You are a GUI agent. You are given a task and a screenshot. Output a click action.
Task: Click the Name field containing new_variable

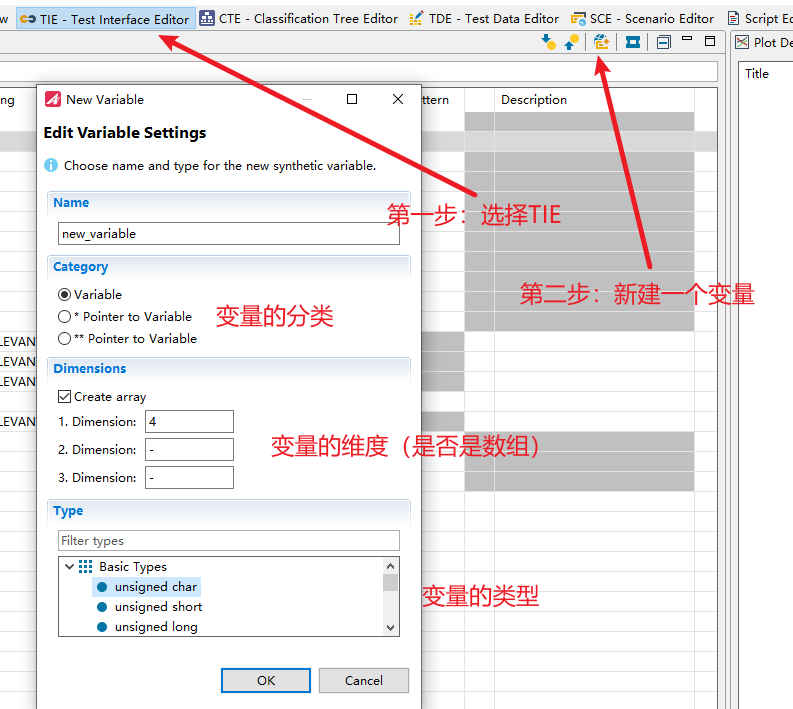(x=229, y=234)
